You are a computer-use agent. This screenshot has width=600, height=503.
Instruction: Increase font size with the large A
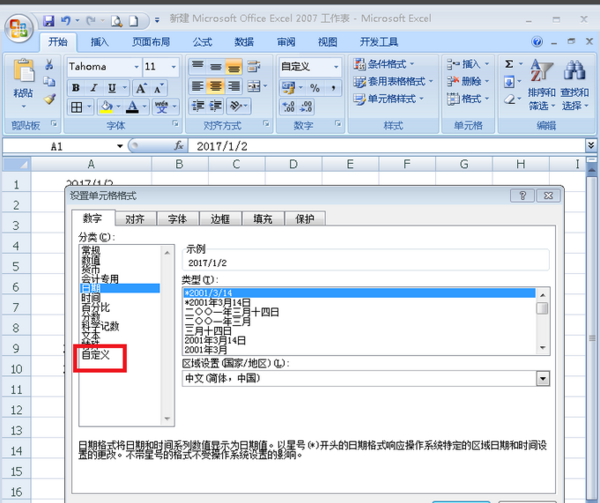(141, 88)
